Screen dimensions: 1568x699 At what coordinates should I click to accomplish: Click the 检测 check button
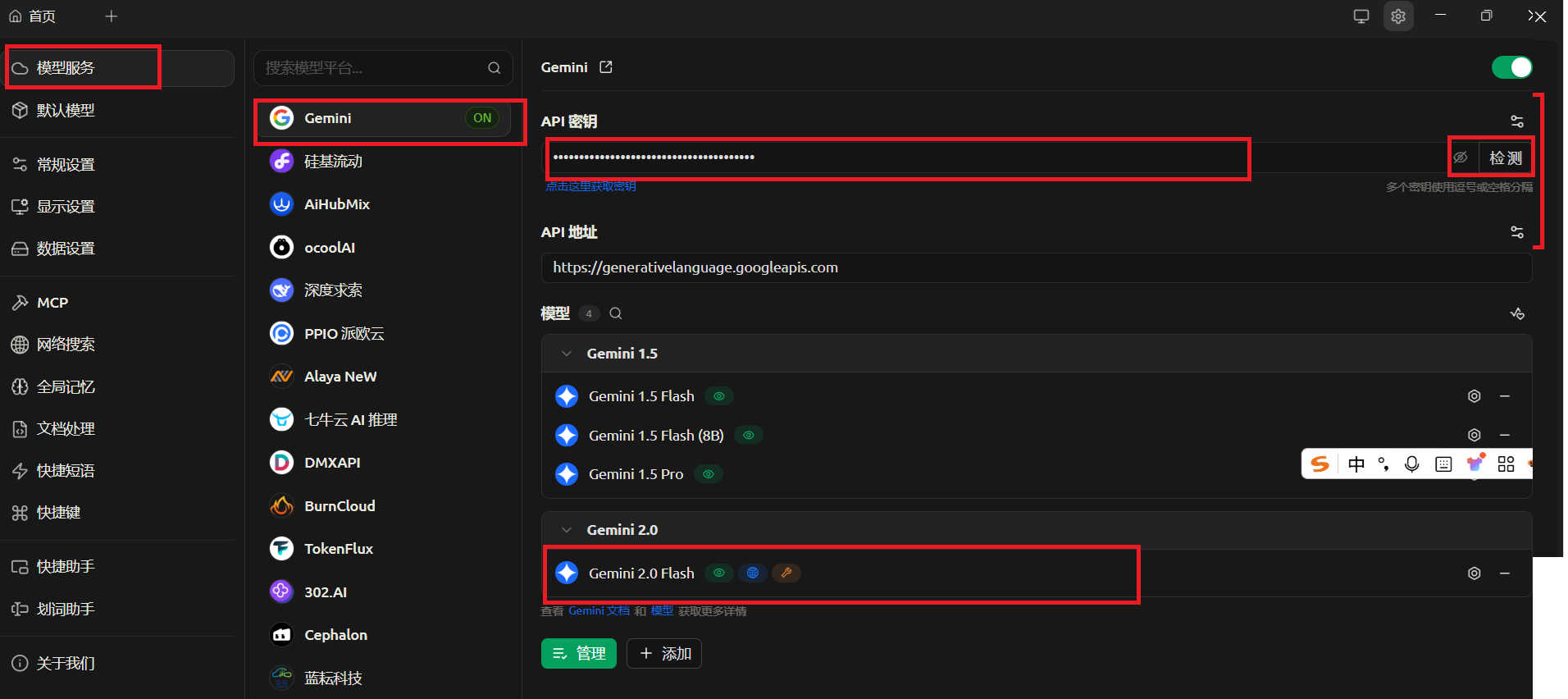click(1506, 158)
